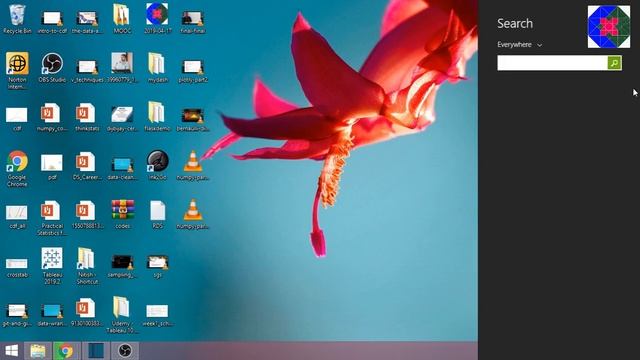Open the intro-to-cdf video file

(x=52, y=22)
